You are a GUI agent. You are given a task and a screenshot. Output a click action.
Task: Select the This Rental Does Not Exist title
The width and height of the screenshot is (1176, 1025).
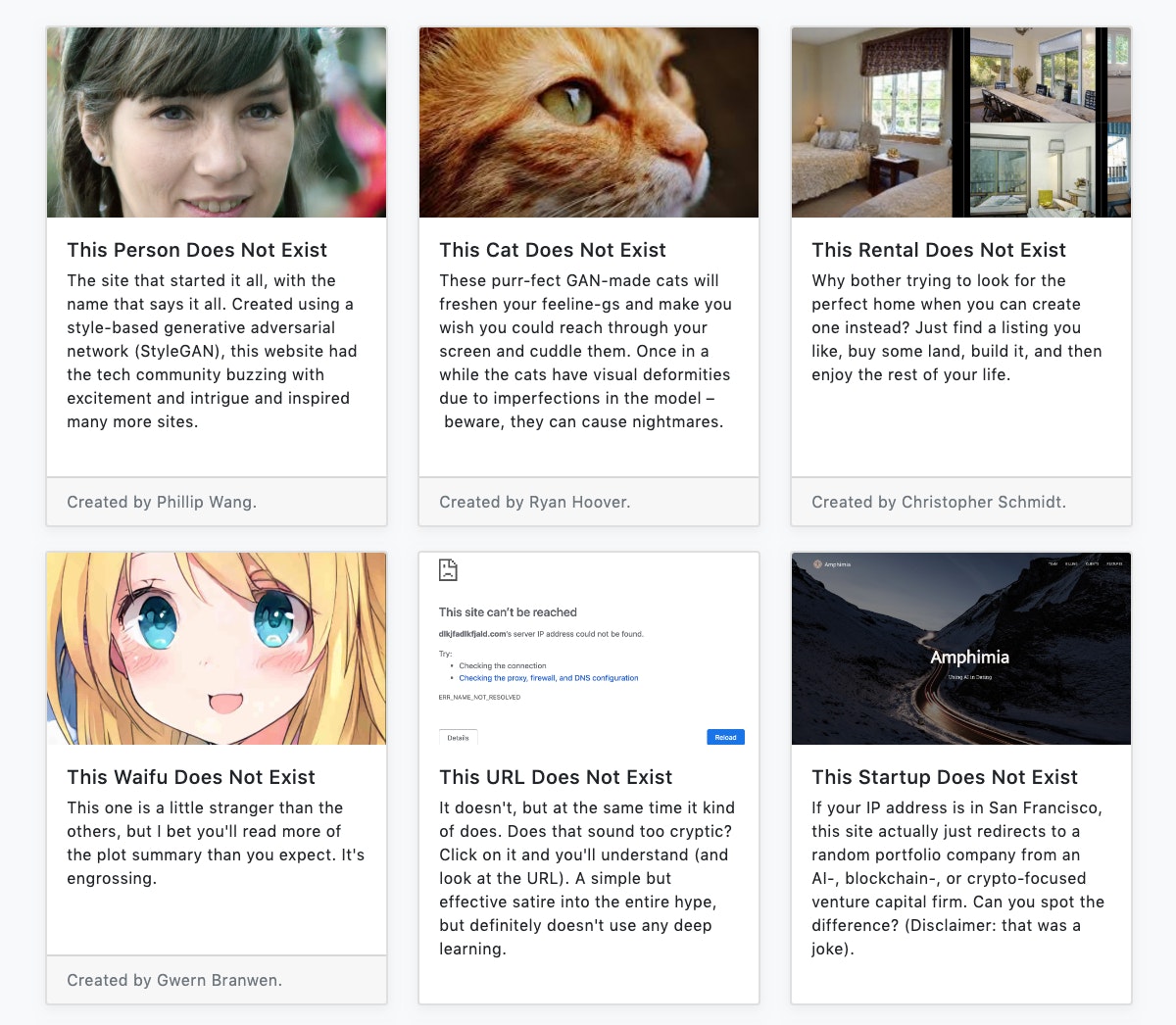tap(939, 250)
